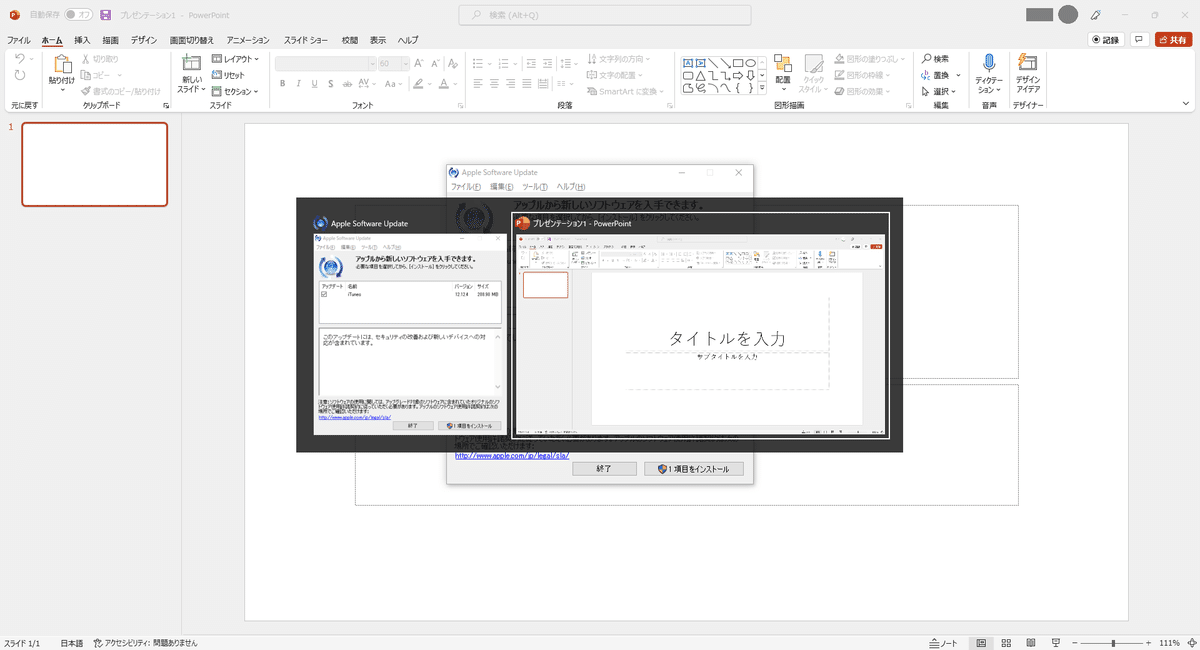Image resolution: width=1200 pixels, height=650 pixels.
Task: Click the Redo arrow icon
Action: point(20,77)
